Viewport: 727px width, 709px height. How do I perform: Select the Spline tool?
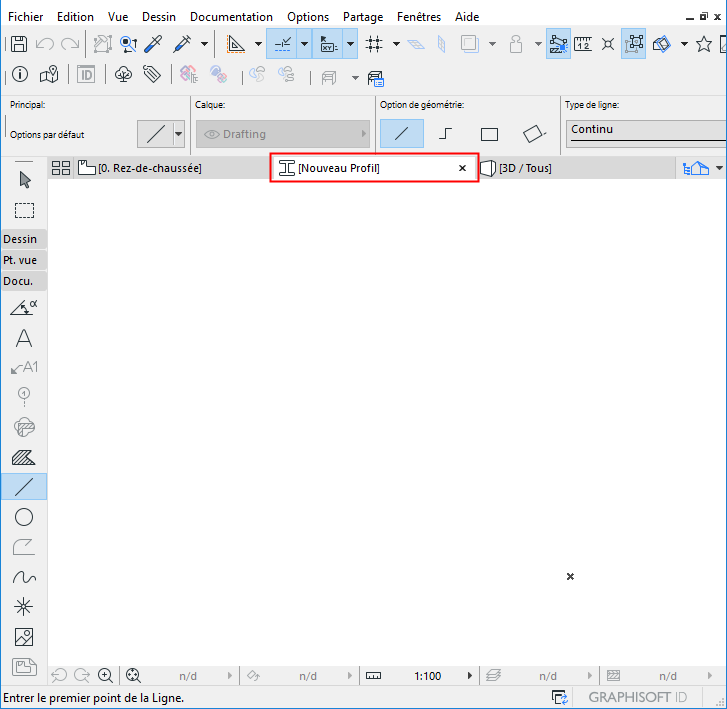(x=24, y=577)
